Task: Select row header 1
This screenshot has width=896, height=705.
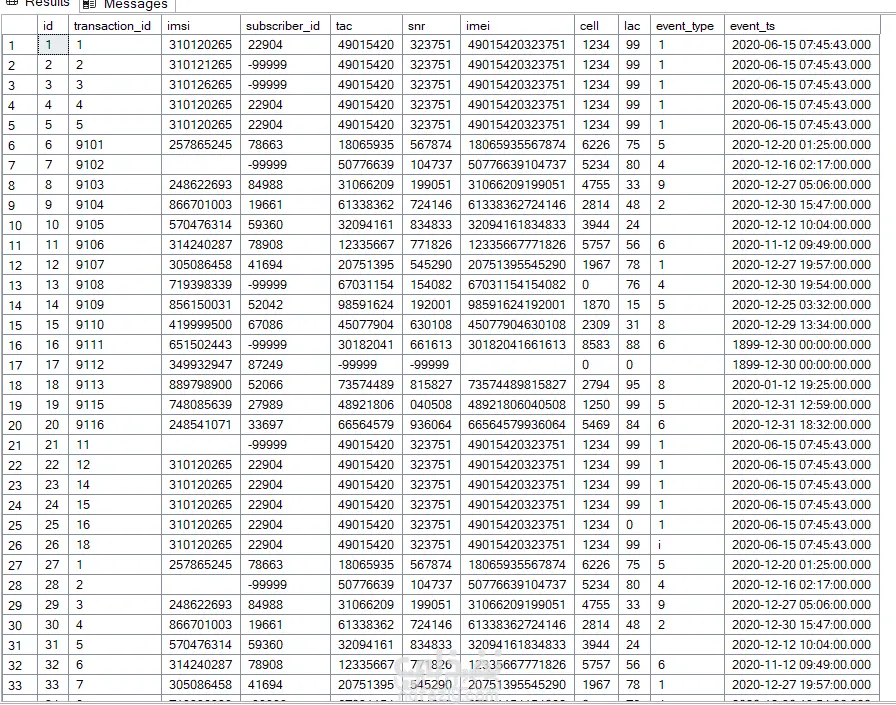Action: (20, 45)
